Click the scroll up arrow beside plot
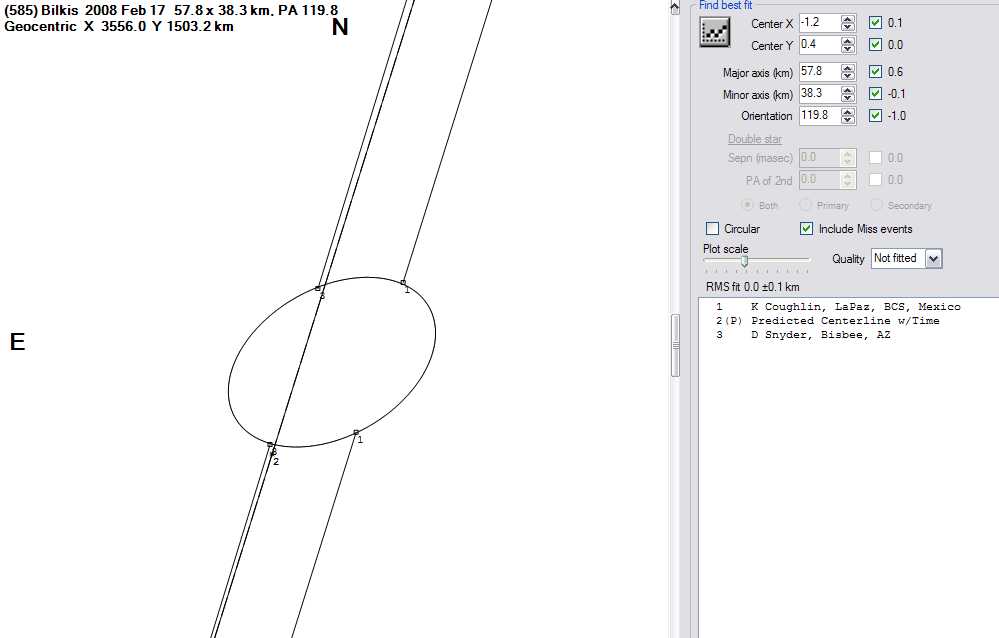This screenshot has height=638, width=999. click(675, 7)
